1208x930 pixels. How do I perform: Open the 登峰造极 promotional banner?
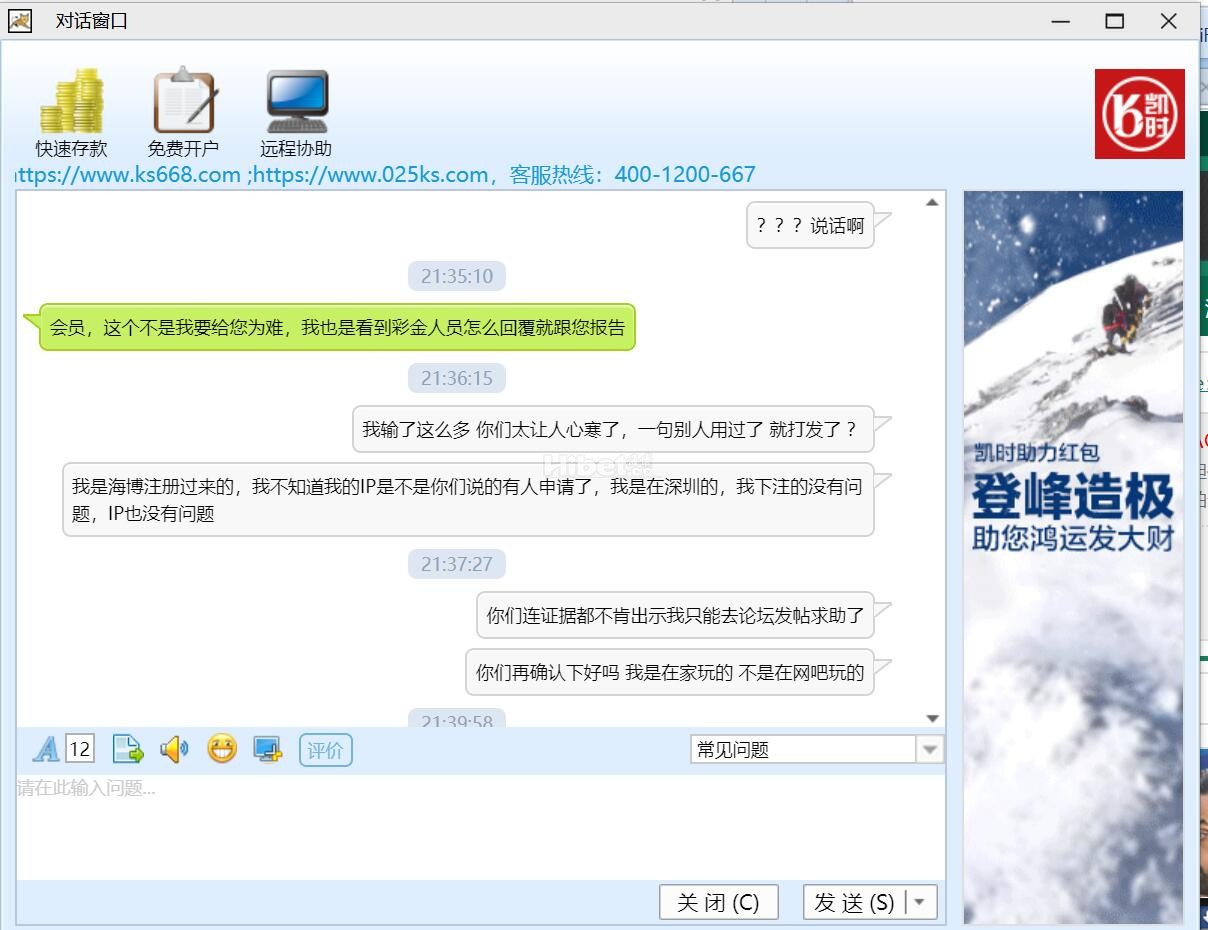pos(1073,556)
